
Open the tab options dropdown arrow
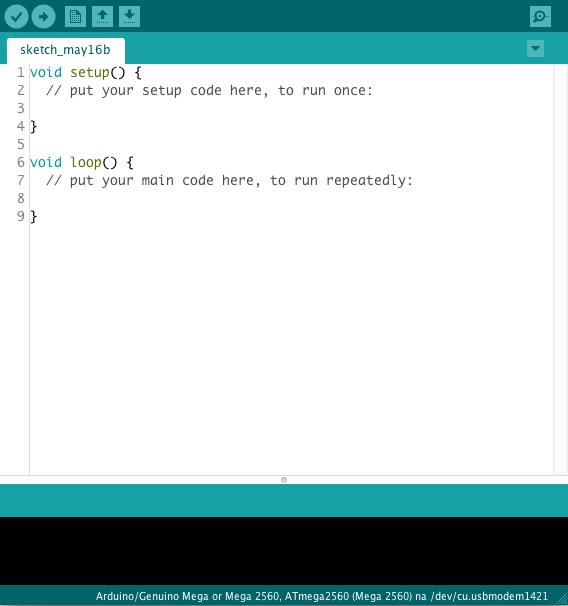(x=535, y=49)
